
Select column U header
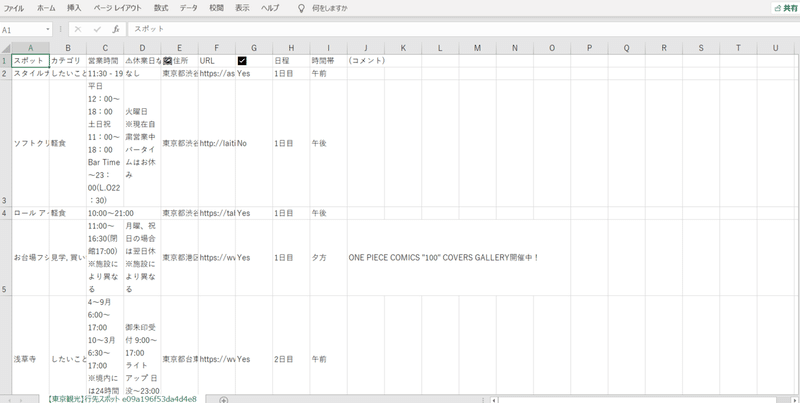tap(776, 48)
